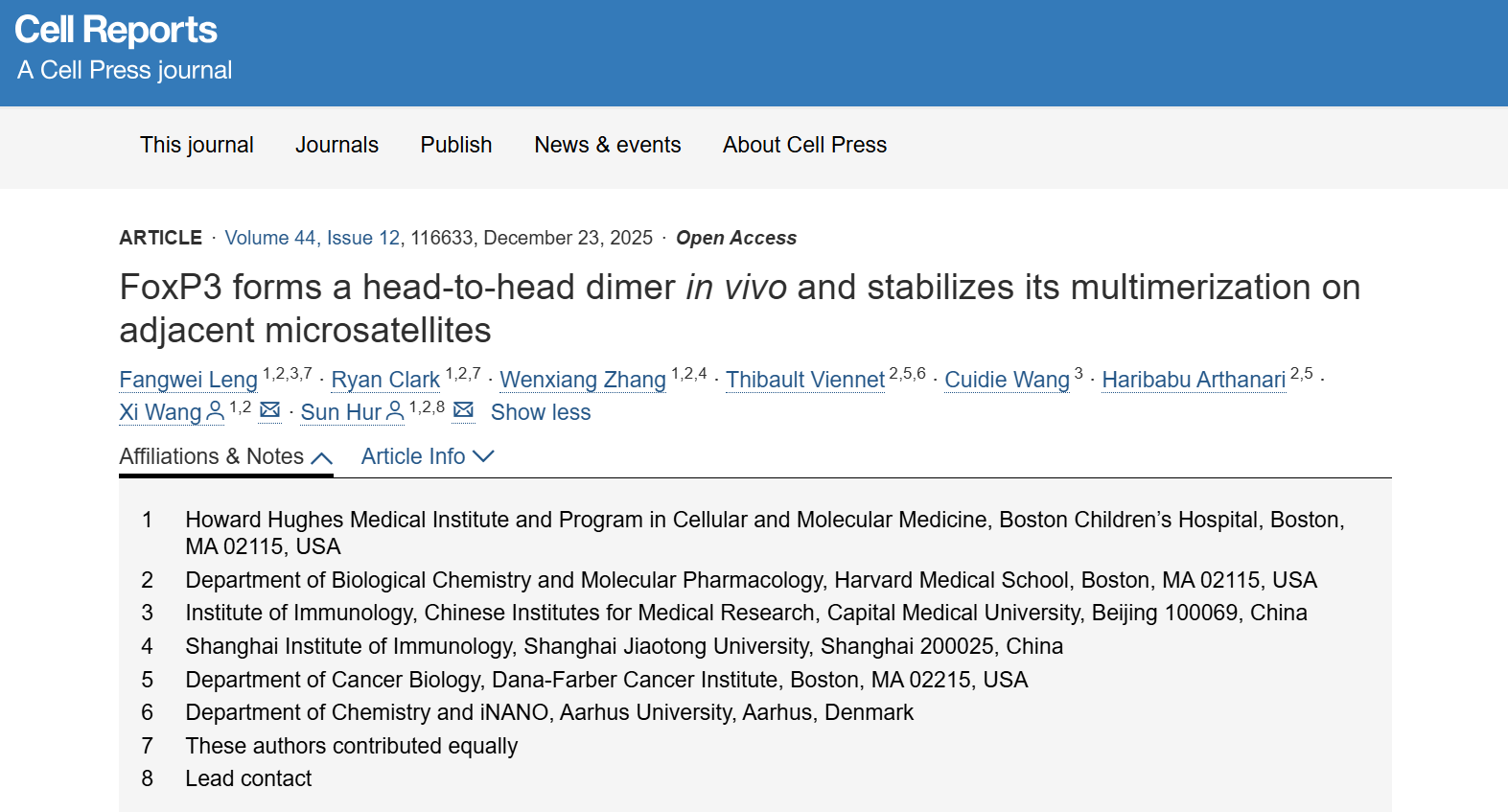Collapse the Affiliations & Notes section
Screen dimensions: 1508x812
pos(225,457)
